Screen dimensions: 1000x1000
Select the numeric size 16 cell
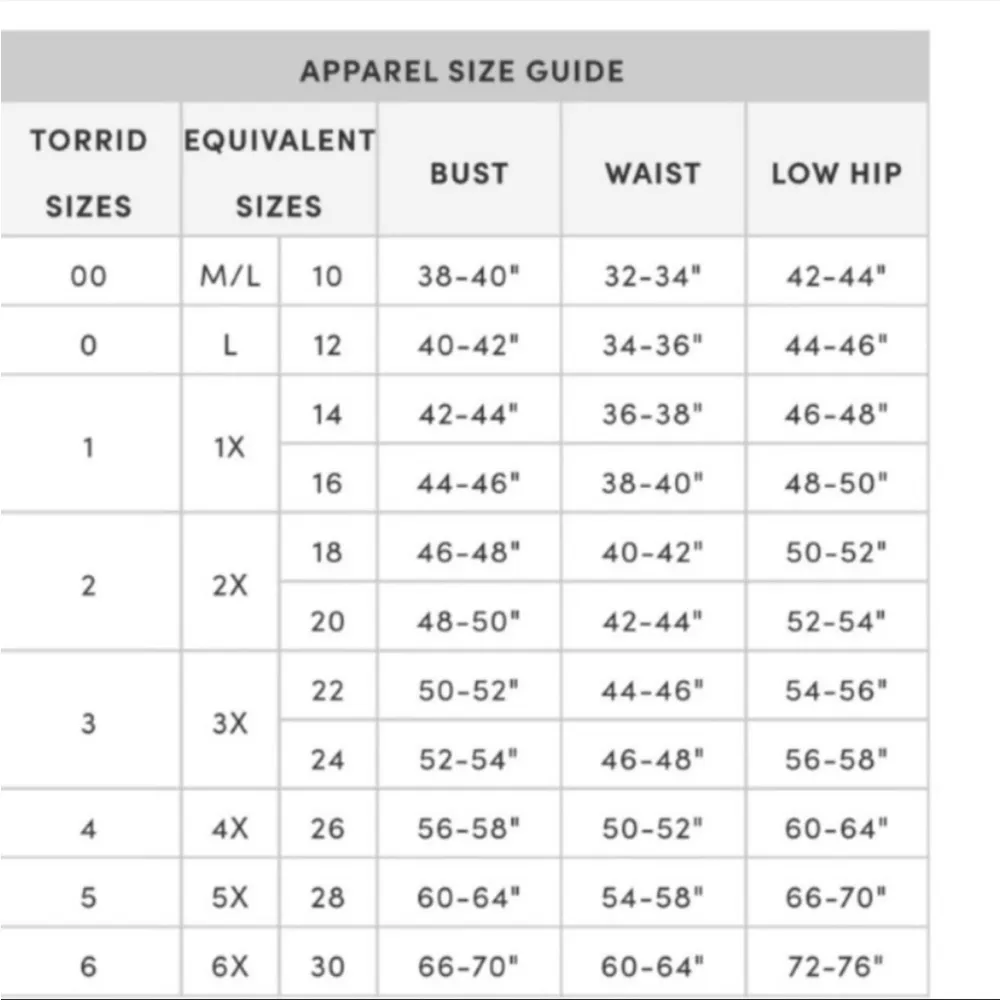(327, 483)
